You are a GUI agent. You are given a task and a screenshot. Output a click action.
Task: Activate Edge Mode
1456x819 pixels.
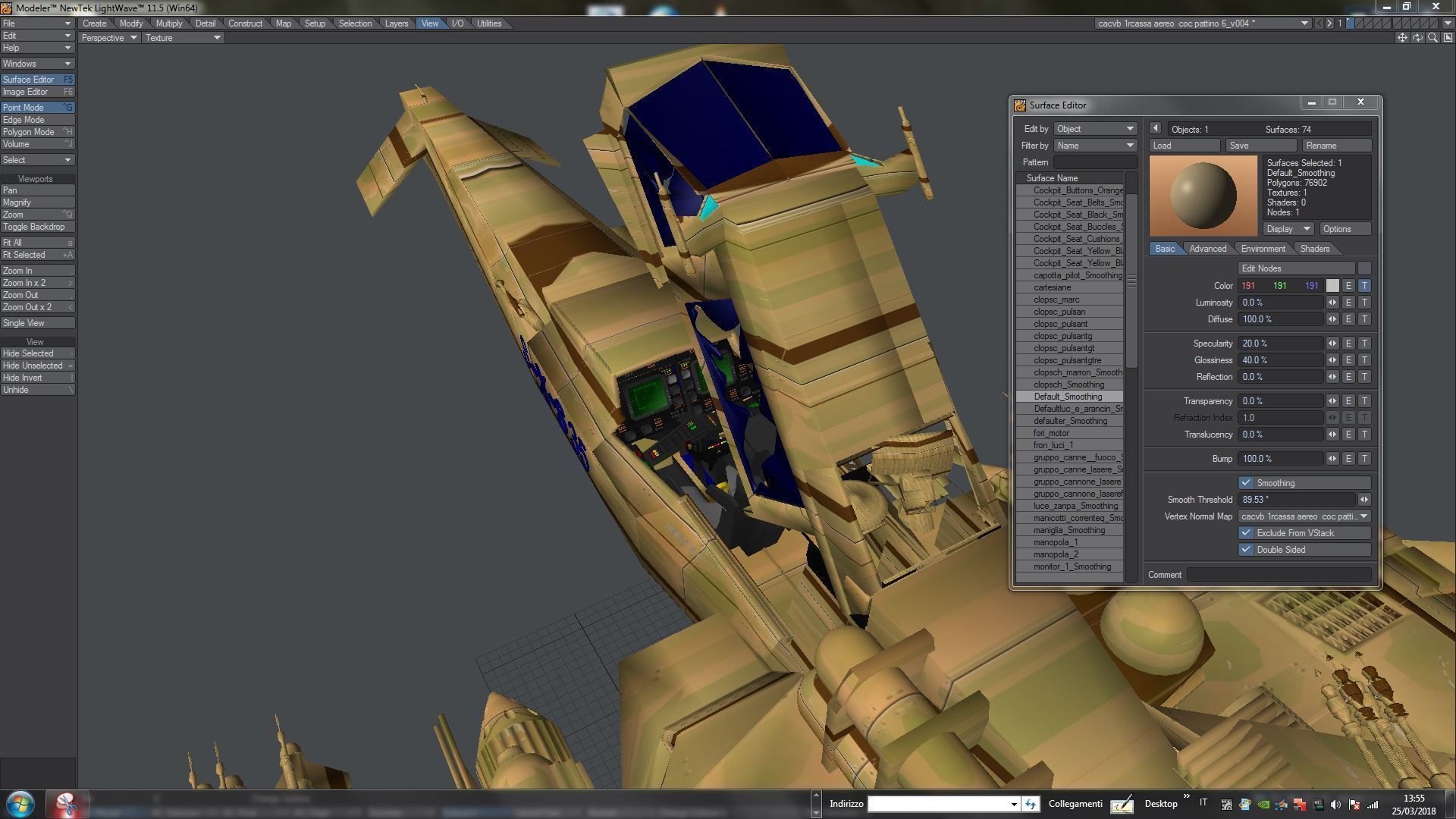[37, 120]
